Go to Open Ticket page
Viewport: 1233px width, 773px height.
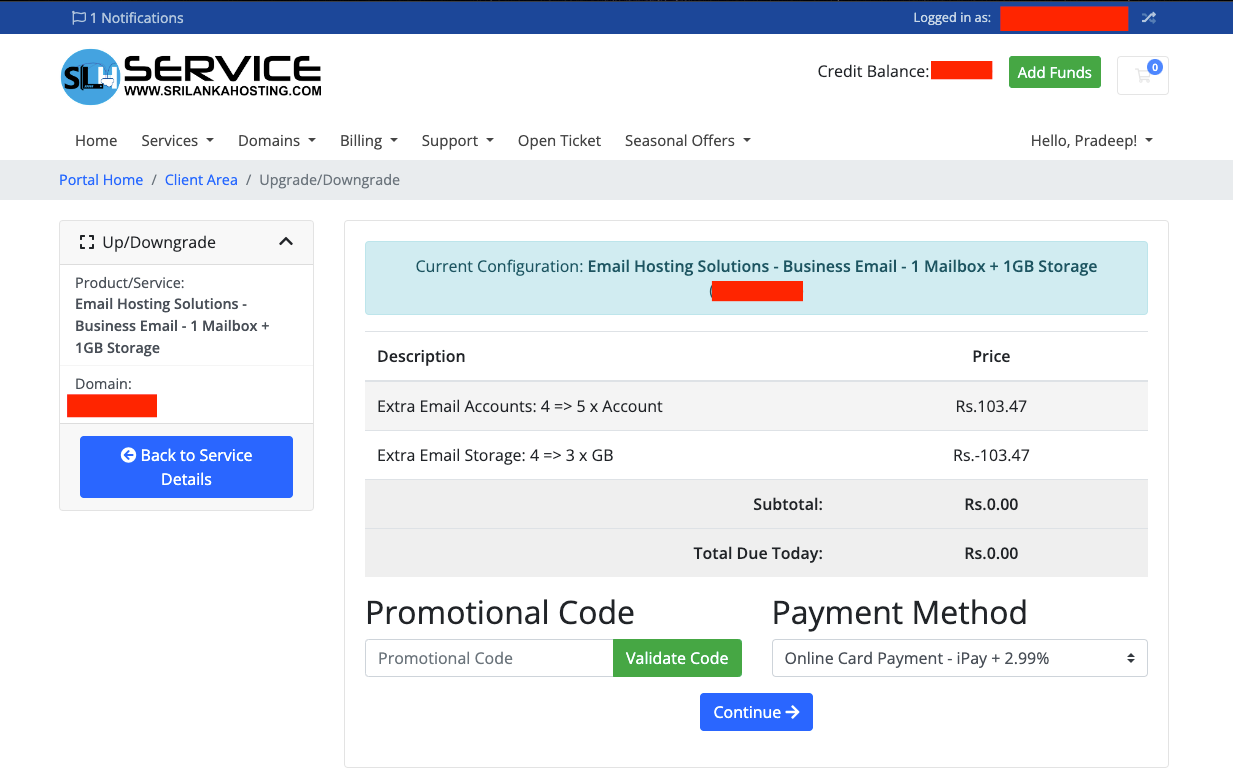point(559,141)
